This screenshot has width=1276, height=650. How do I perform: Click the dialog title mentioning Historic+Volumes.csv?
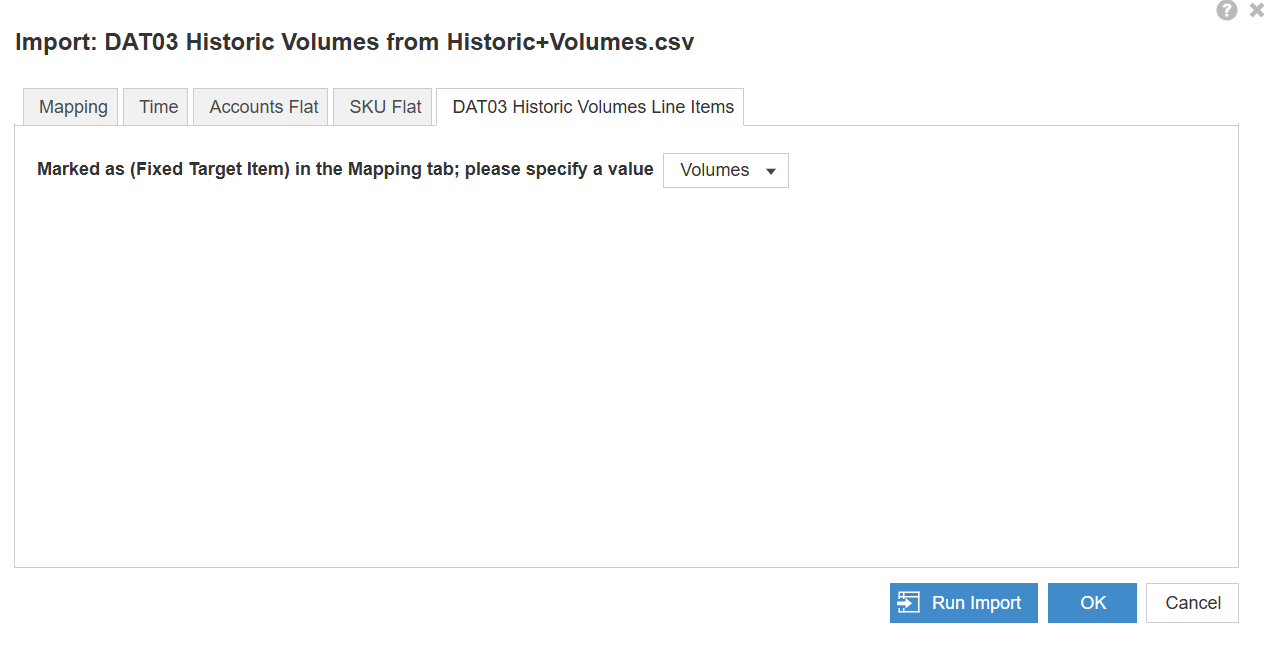354,42
